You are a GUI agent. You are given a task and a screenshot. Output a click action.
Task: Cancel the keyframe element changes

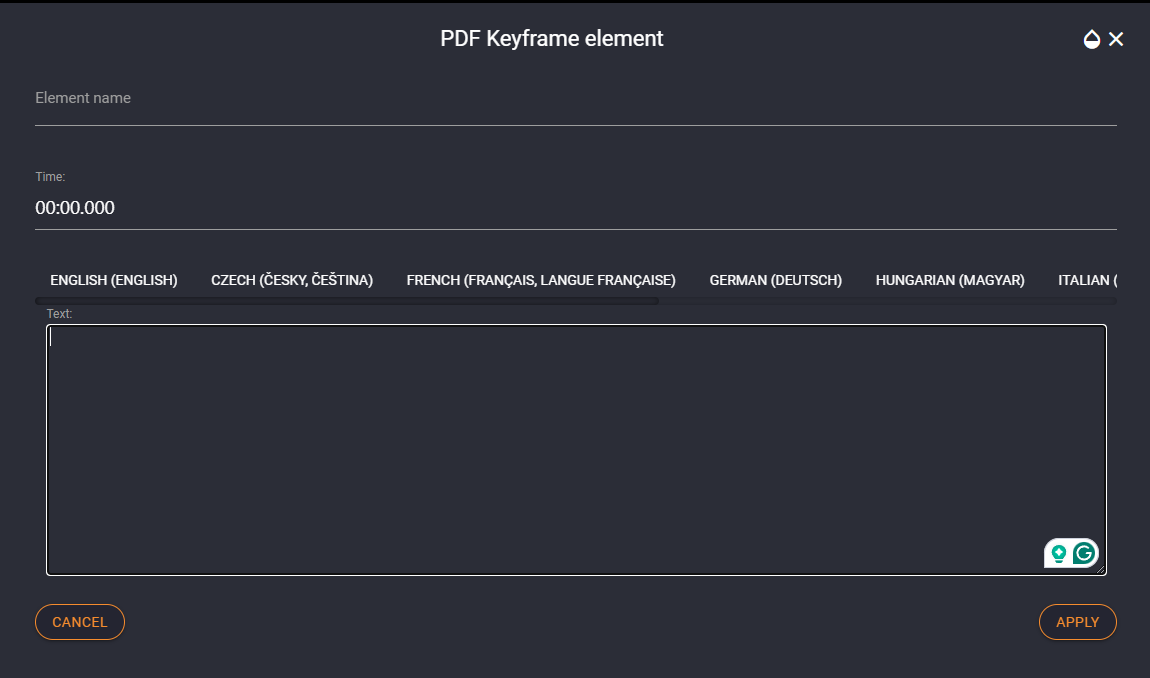coord(80,622)
